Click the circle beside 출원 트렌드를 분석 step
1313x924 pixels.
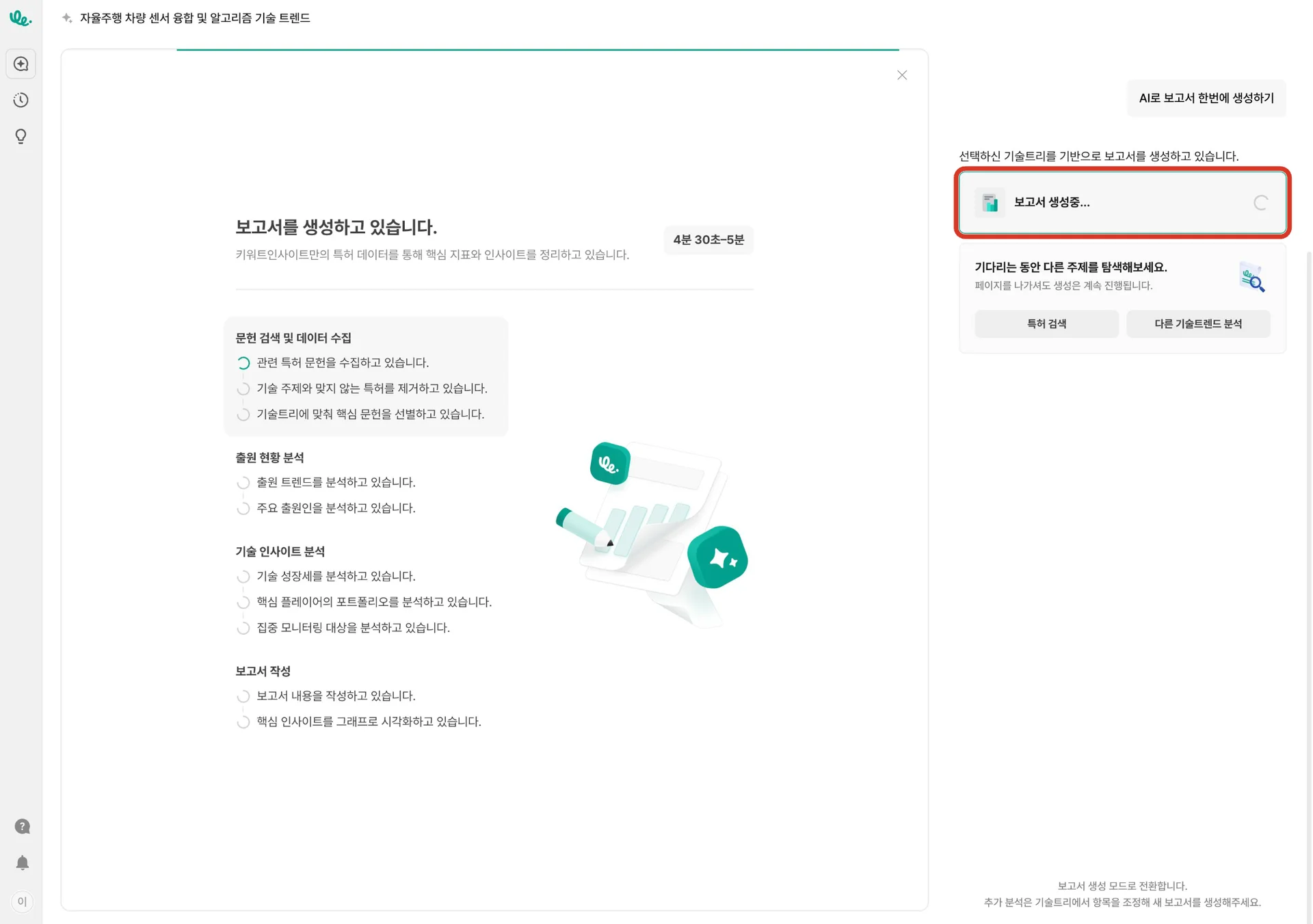(x=243, y=483)
